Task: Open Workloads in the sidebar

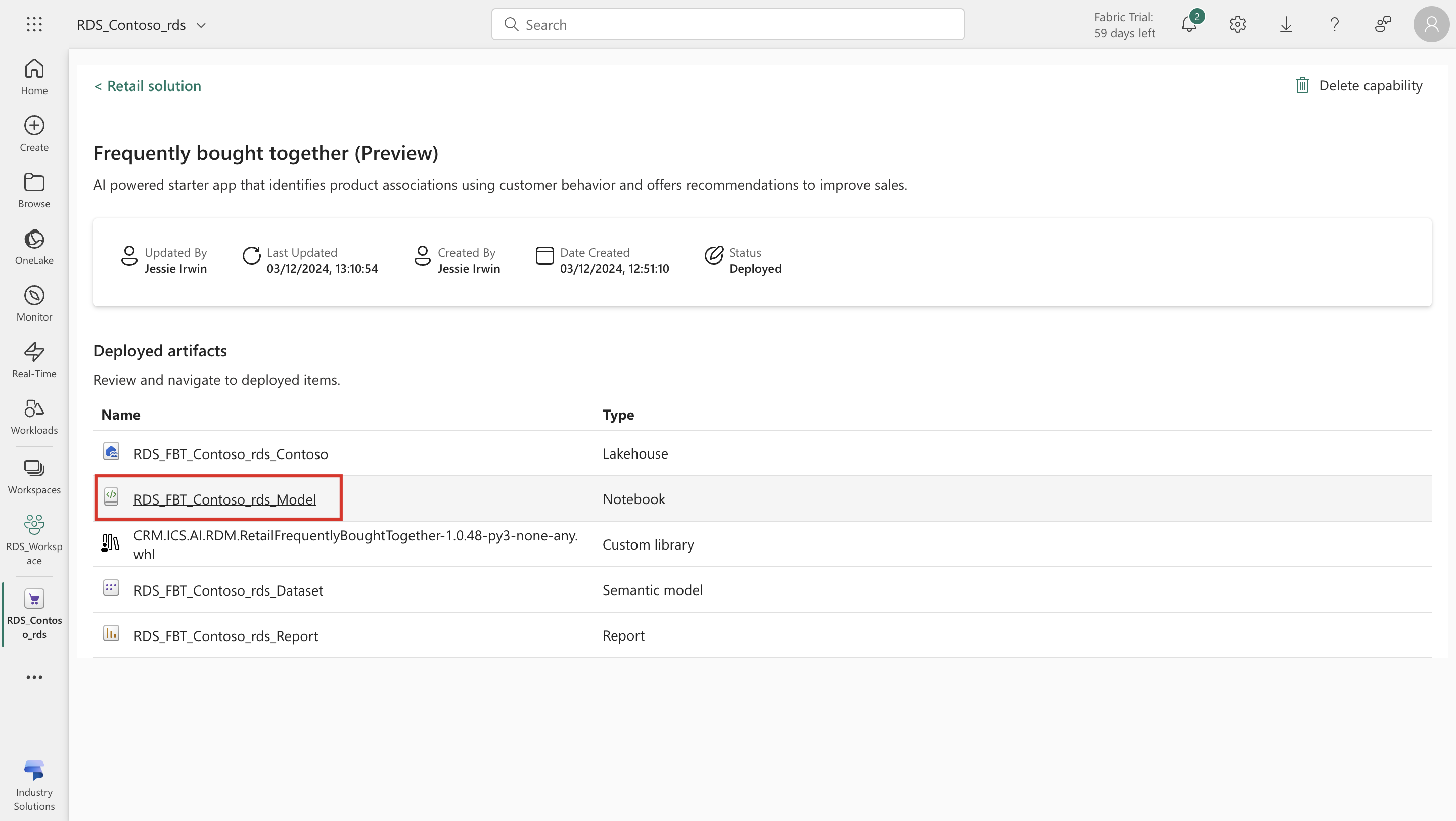Action: coord(34,417)
